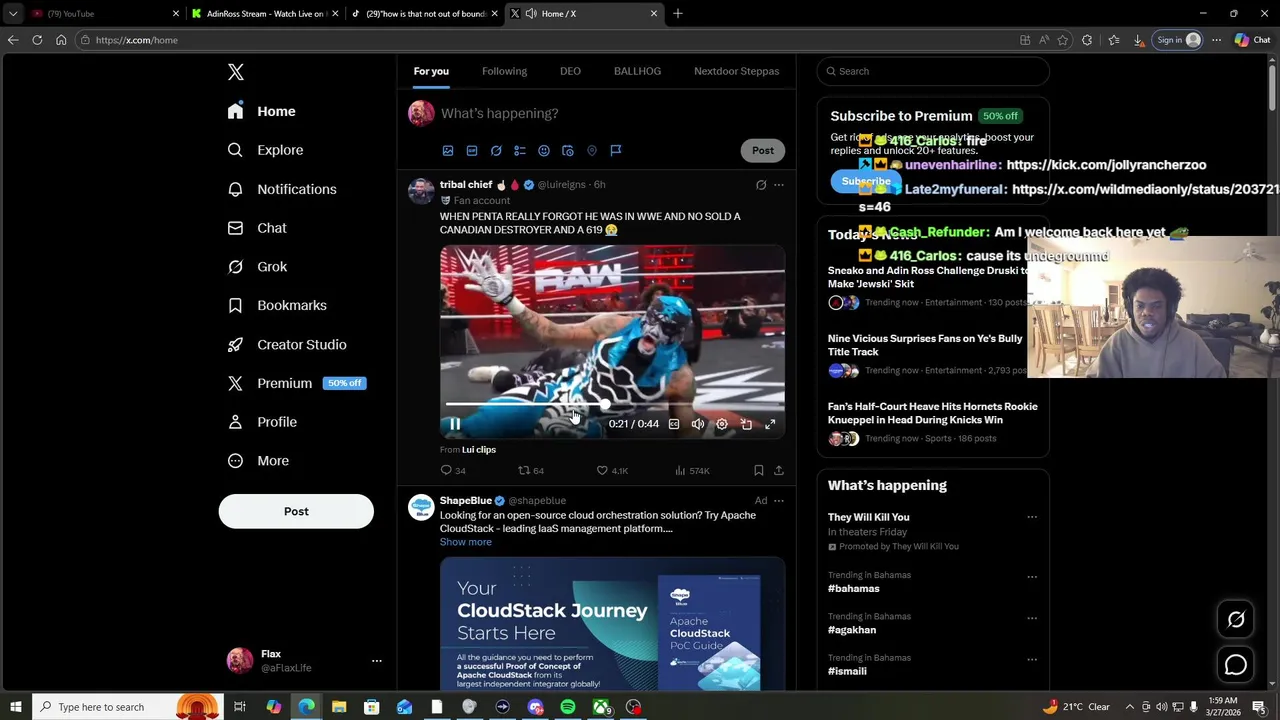Open more options on ShapeBlue ad
The image size is (1280, 720).
779,501
